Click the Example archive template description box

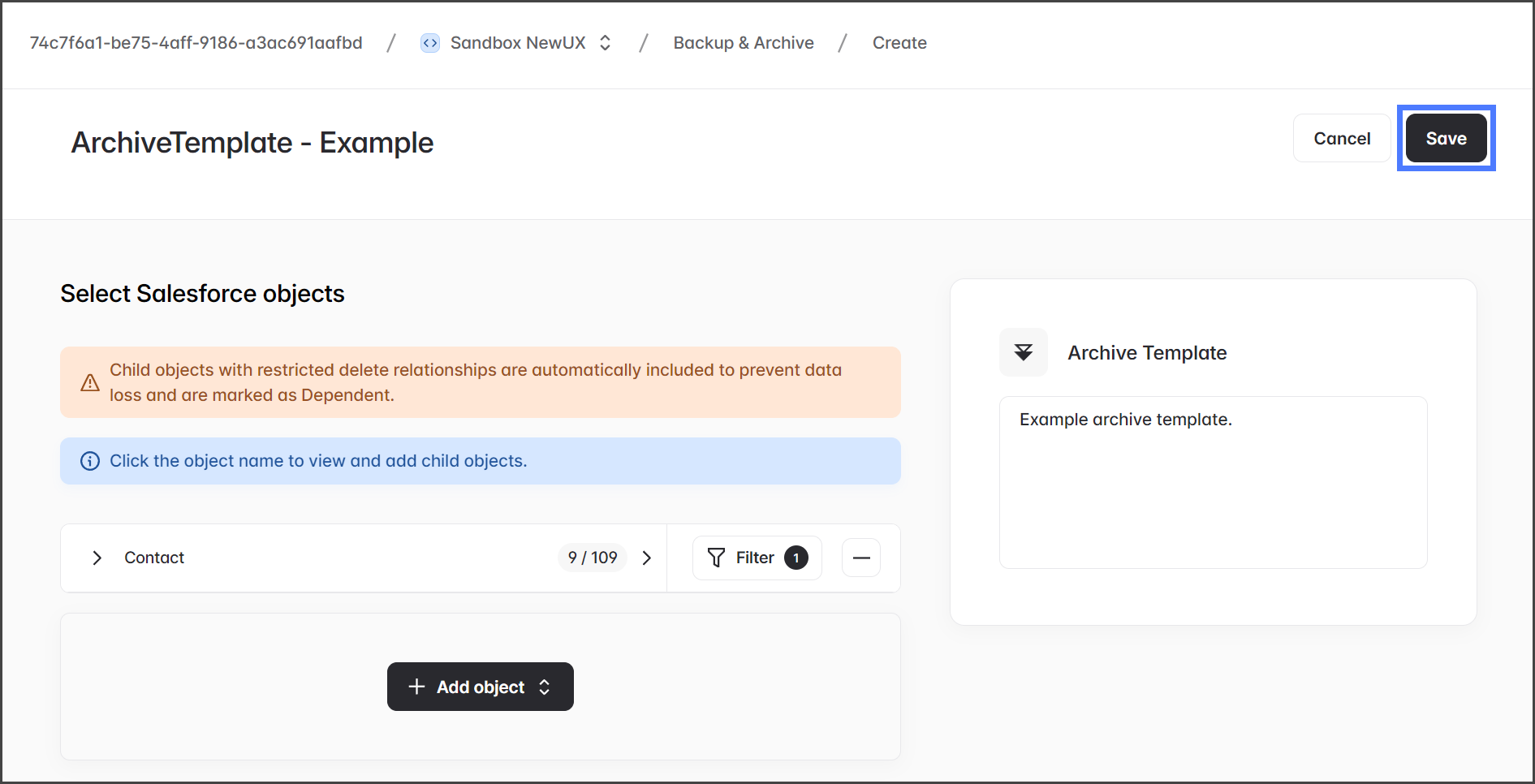pyautogui.click(x=1212, y=482)
